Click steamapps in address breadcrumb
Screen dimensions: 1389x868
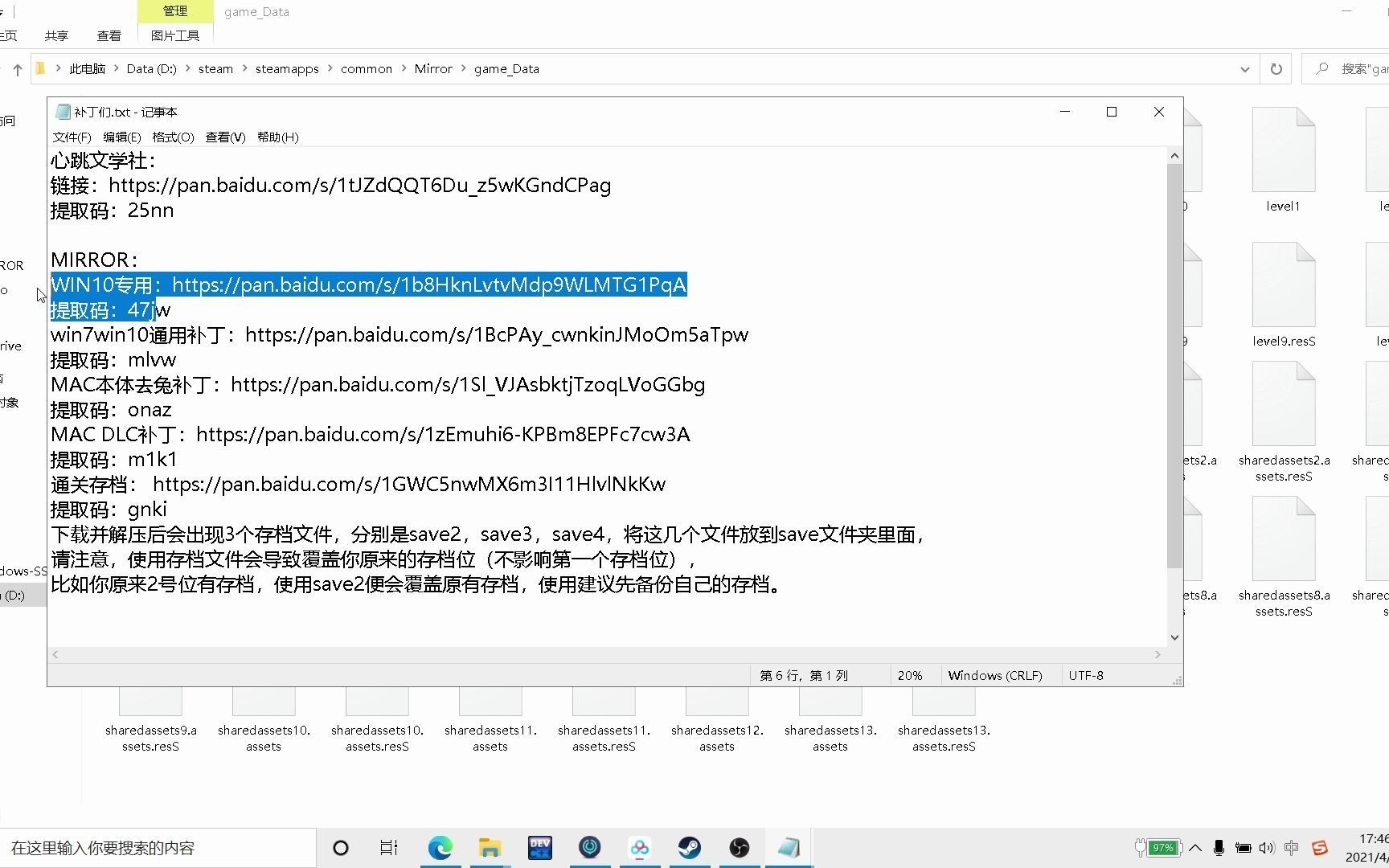[x=287, y=69]
